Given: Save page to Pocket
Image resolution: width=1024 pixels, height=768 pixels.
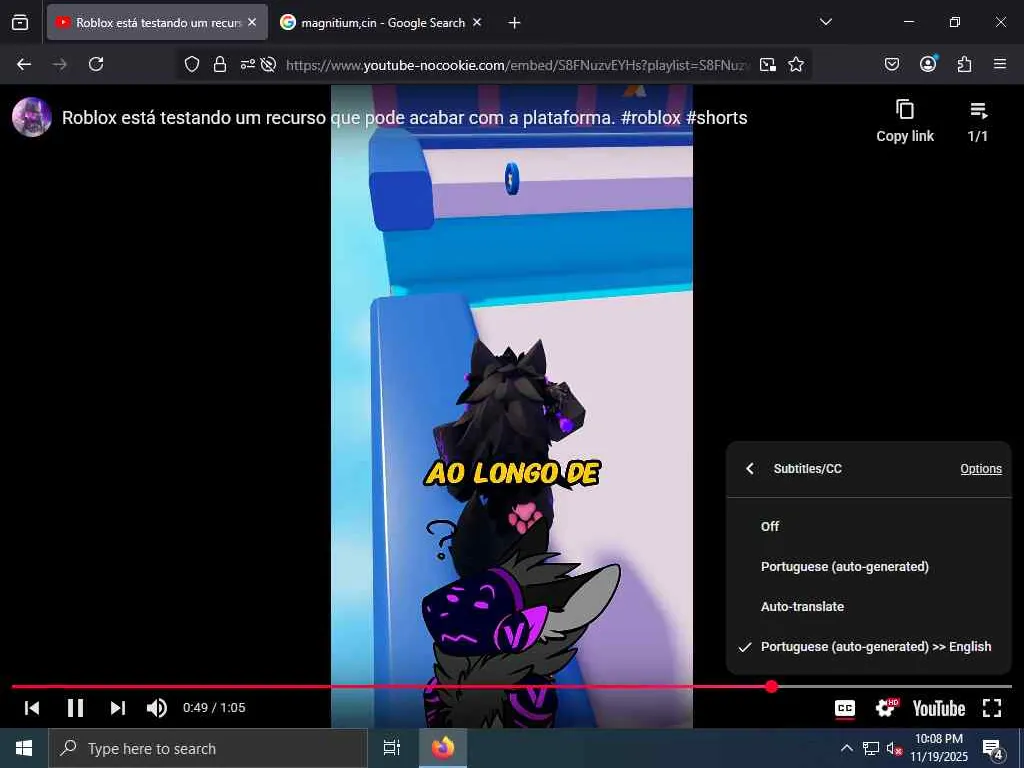Looking at the screenshot, I should pyautogui.click(x=891, y=64).
